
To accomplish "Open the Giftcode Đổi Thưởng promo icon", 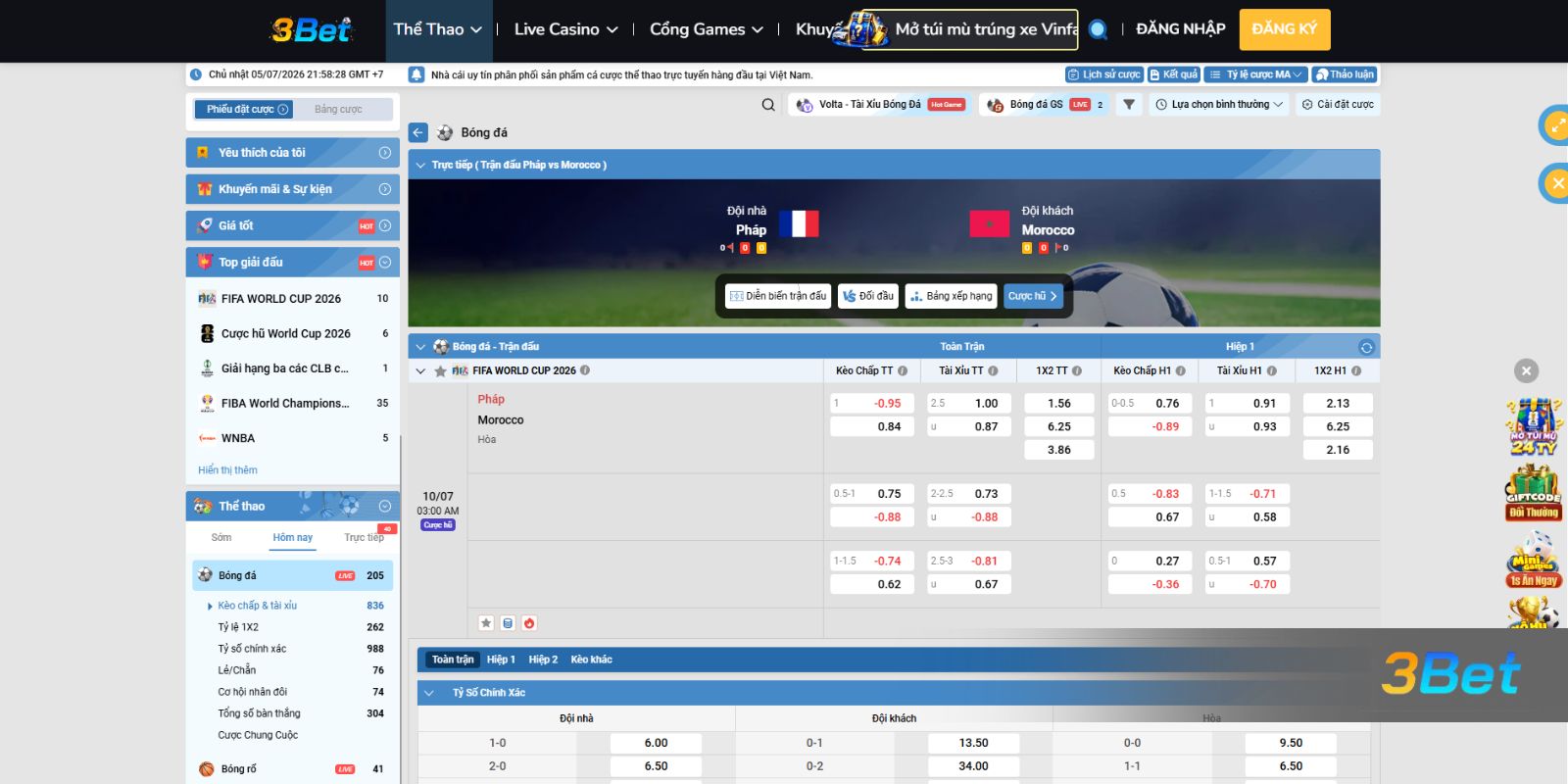I will tap(1534, 493).
